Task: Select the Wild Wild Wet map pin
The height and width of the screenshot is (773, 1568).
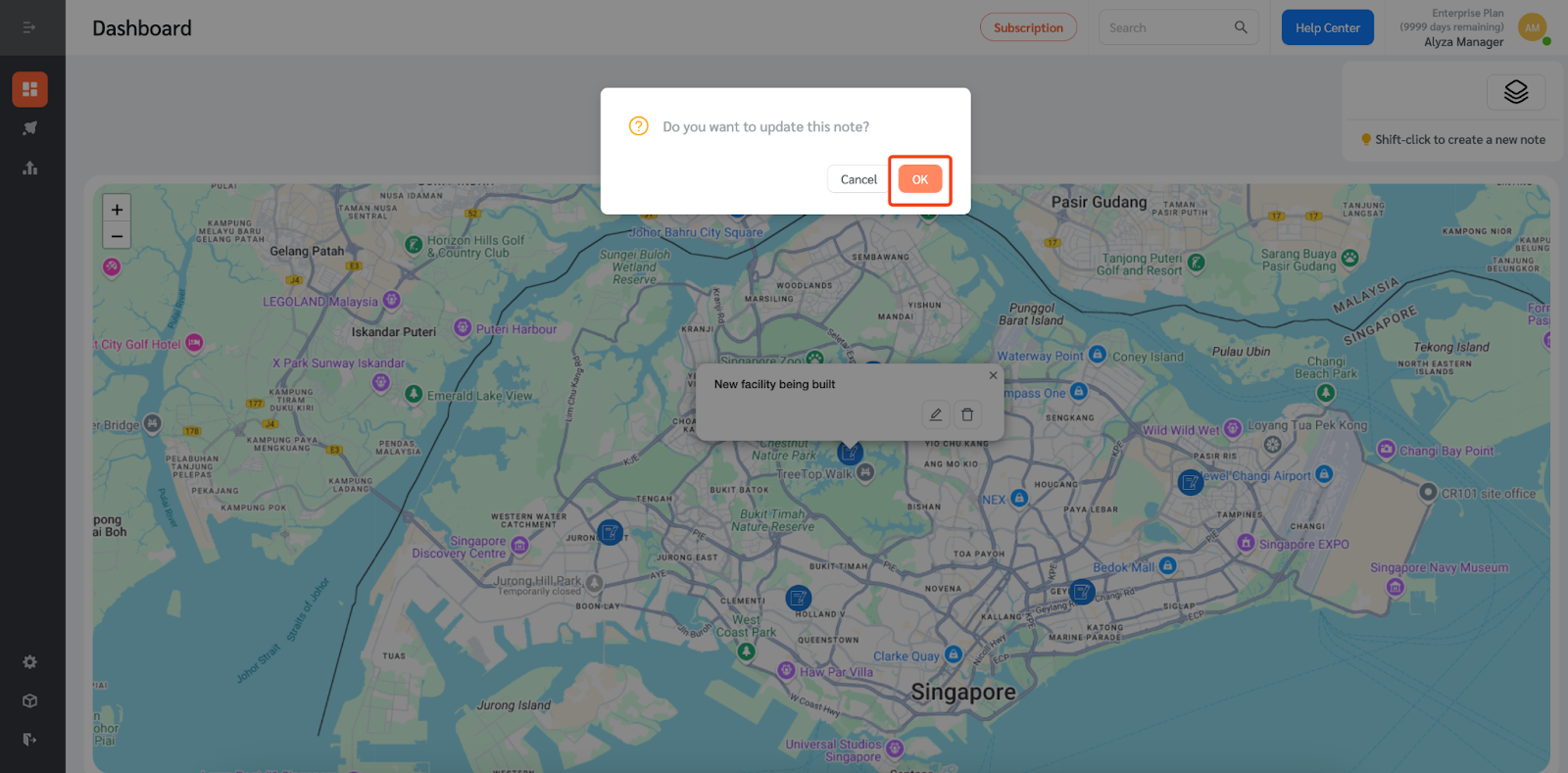Action: click(x=1233, y=428)
